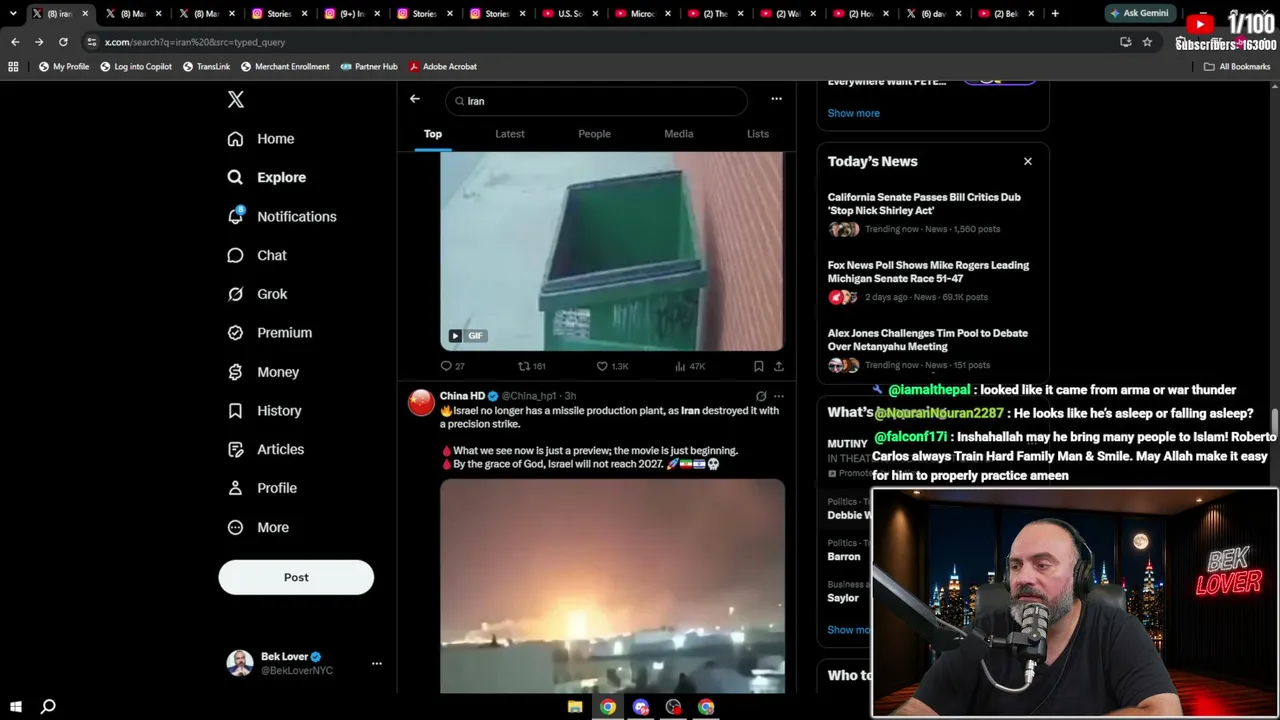Viewport: 1280px width, 720px height.
Task: Open the Partner Hub bookmark
Action: pyautogui.click(x=369, y=67)
